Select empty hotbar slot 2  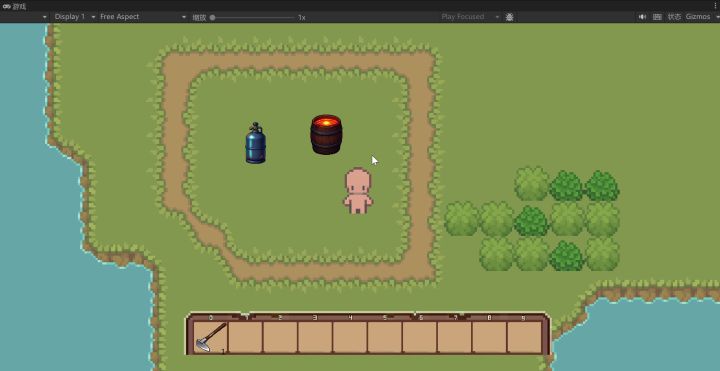[280, 337]
